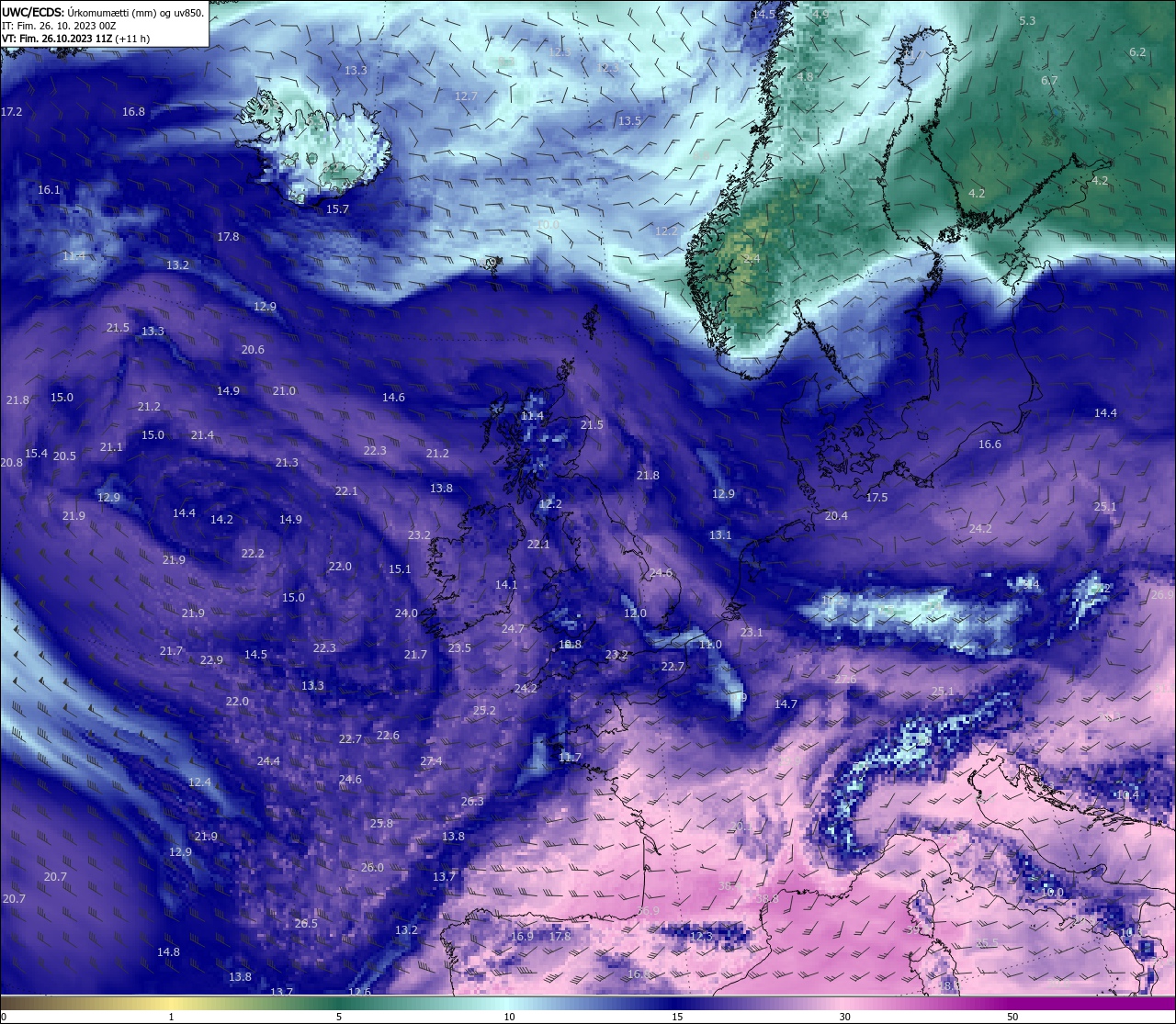Click the legend tick label '50'
This screenshot has width=1176, height=1024.
tap(1012, 1017)
